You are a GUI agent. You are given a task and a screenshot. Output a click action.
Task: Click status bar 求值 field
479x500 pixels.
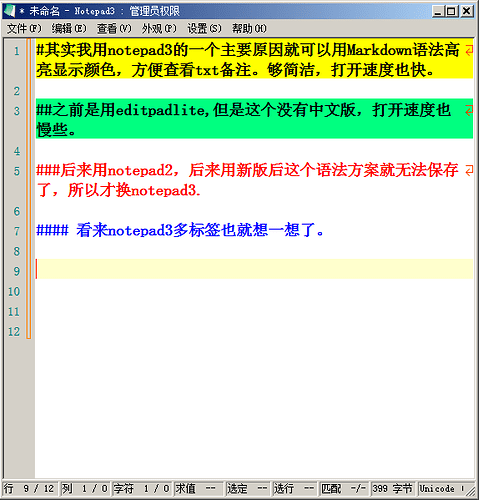[198, 489]
